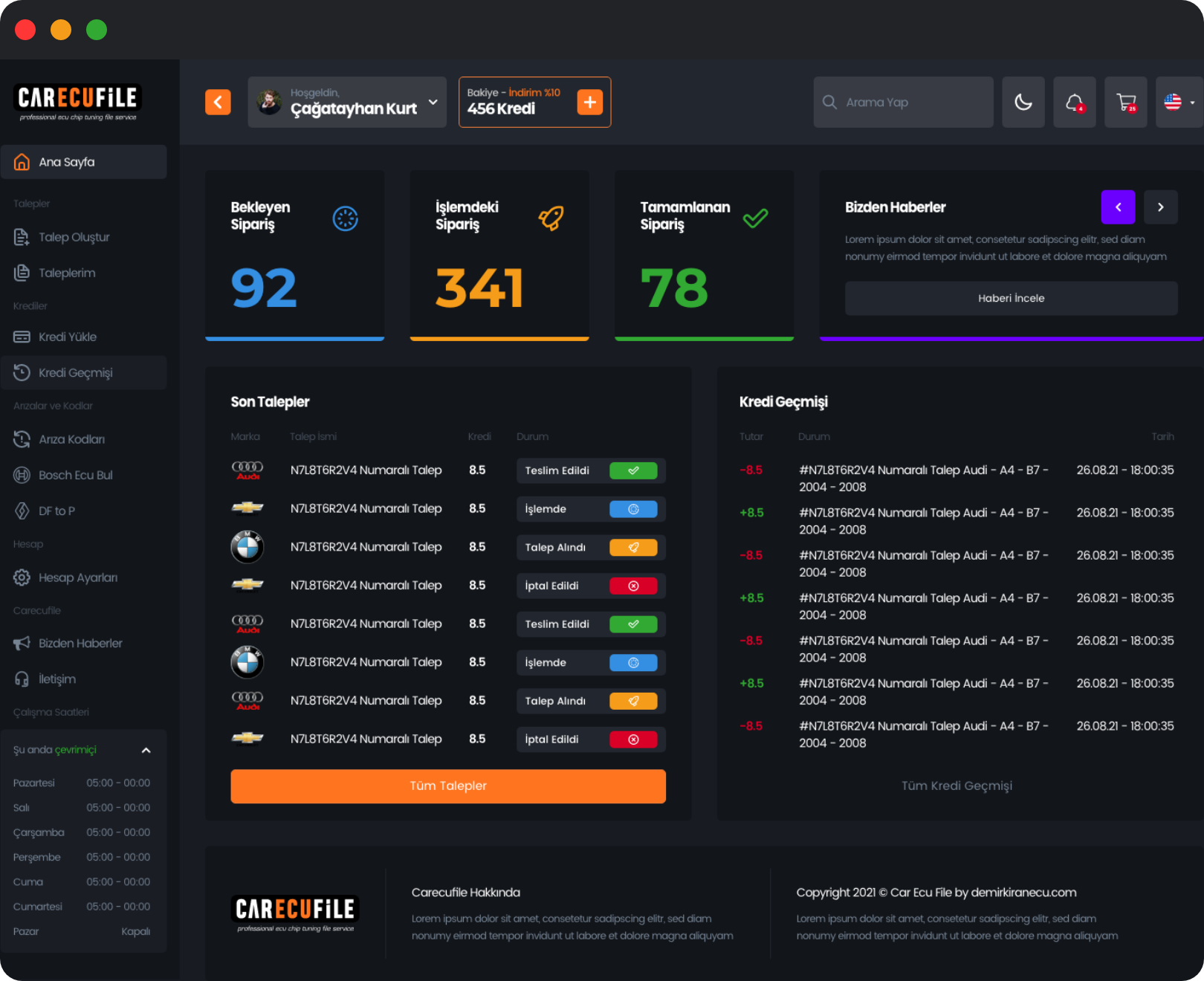Go to next news with right arrow
The height and width of the screenshot is (981, 1204).
point(1160,207)
